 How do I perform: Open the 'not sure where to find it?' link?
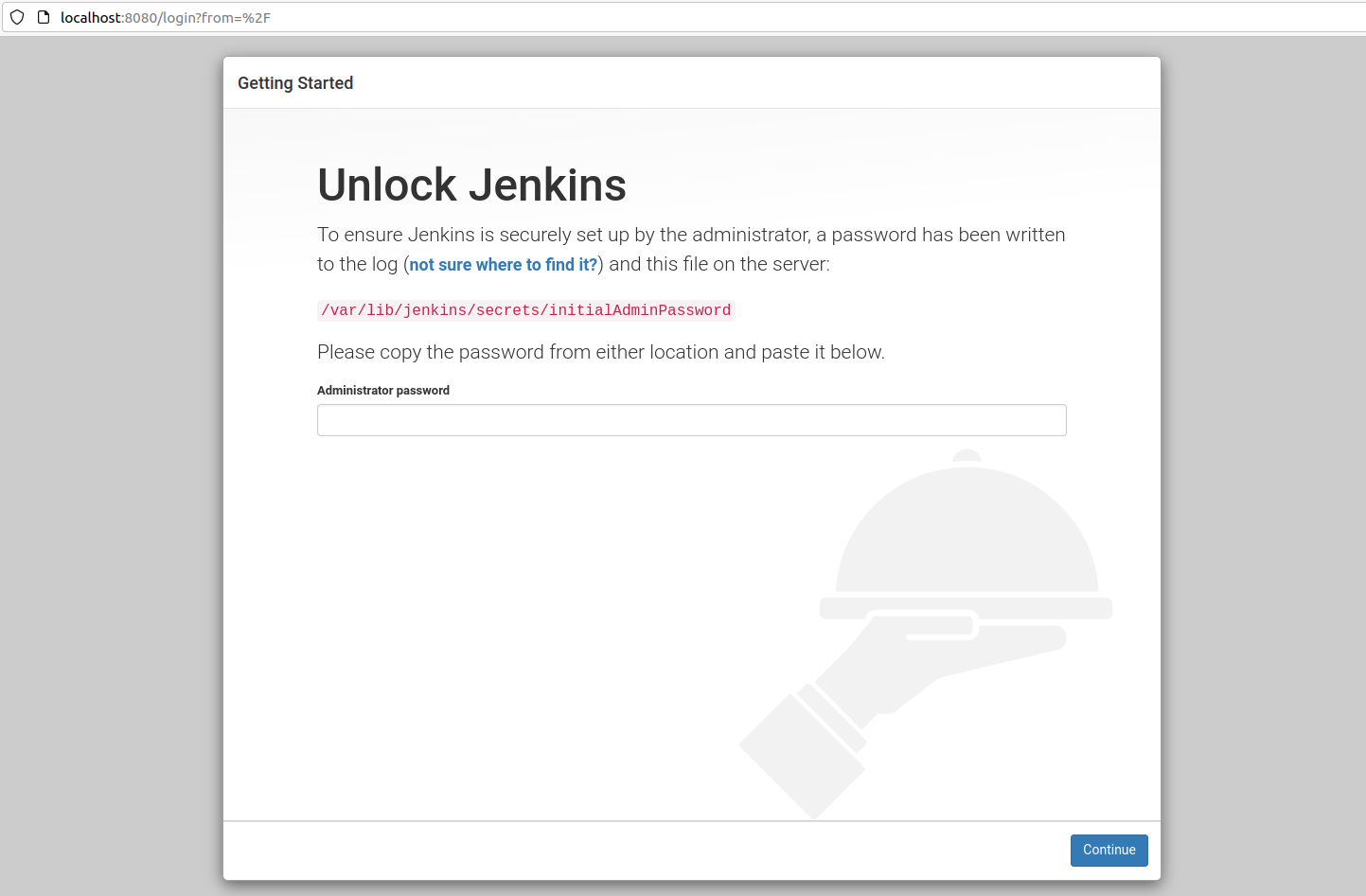coord(504,265)
